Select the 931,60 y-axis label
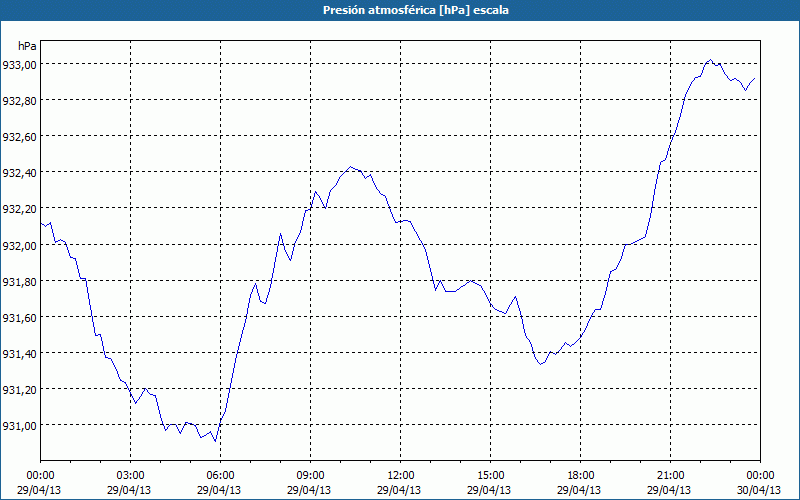The width and height of the screenshot is (800, 500). [19, 317]
